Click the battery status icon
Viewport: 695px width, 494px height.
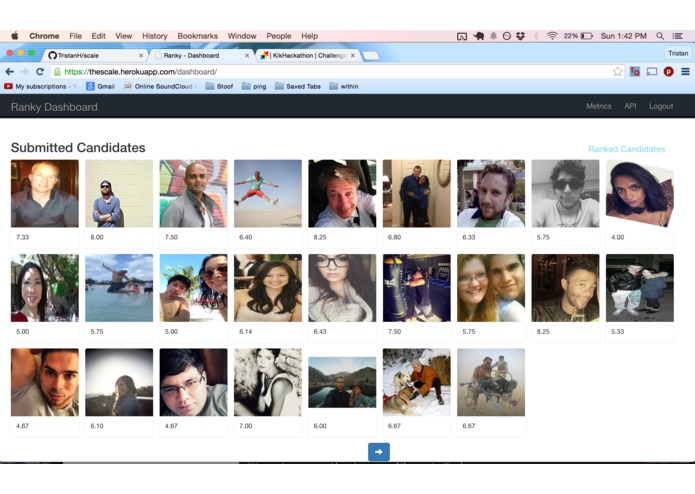pyautogui.click(x=586, y=36)
